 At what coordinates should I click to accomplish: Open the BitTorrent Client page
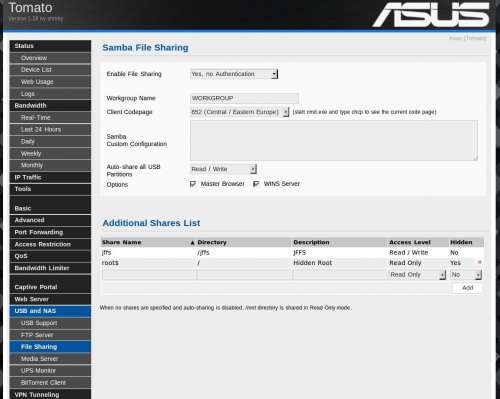click(50, 383)
